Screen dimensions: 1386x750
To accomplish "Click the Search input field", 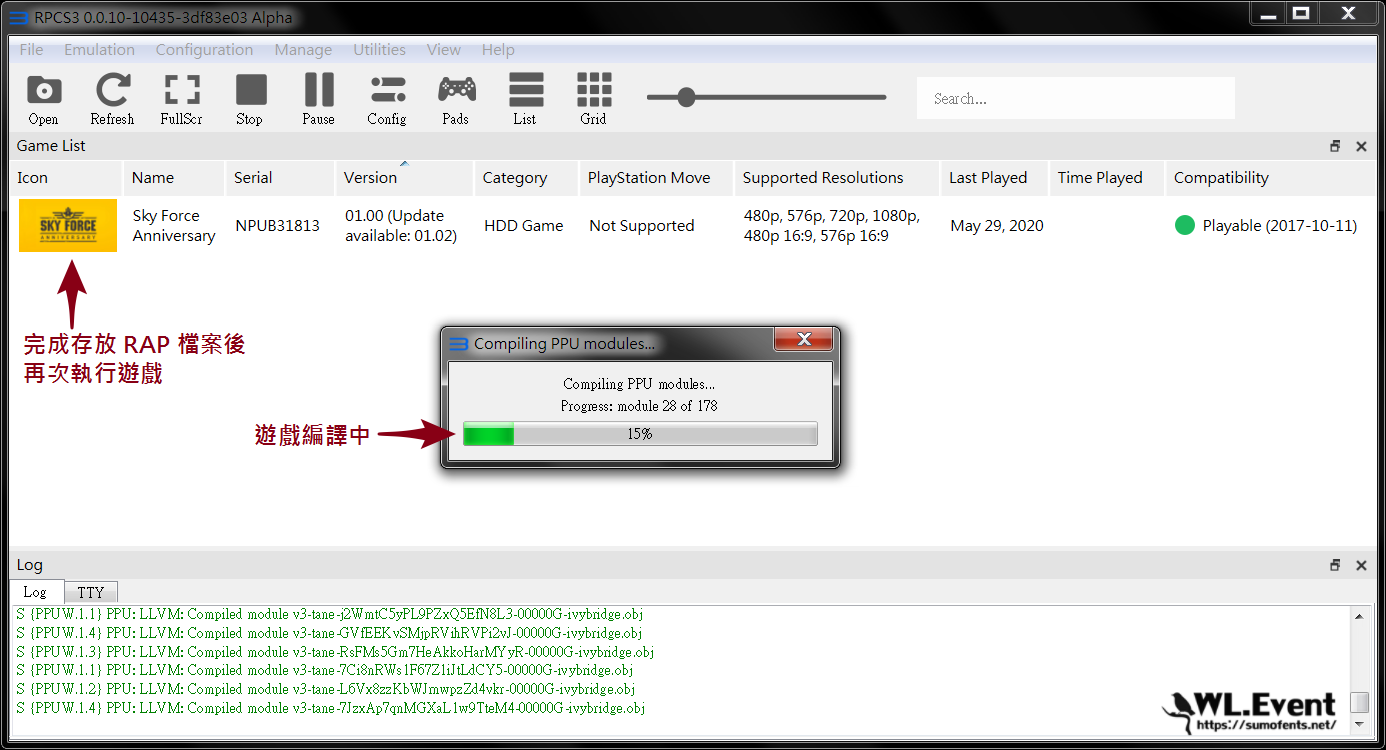I will click(1076, 98).
